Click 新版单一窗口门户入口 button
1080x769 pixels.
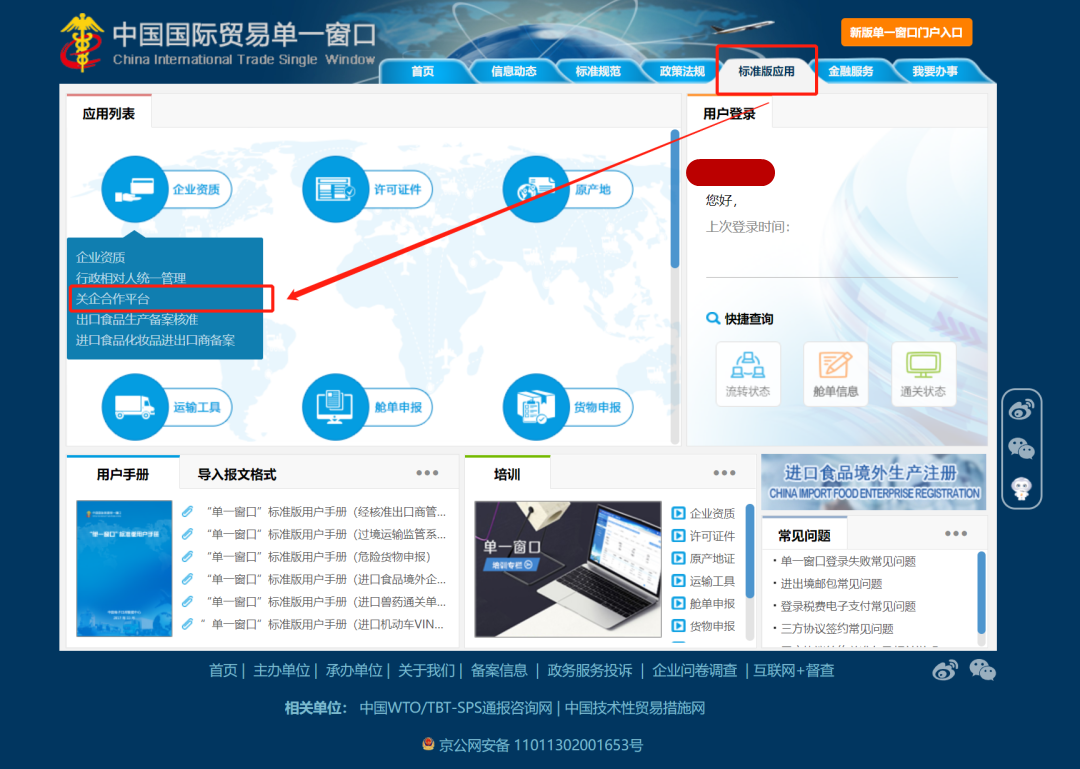click(906, 32)
